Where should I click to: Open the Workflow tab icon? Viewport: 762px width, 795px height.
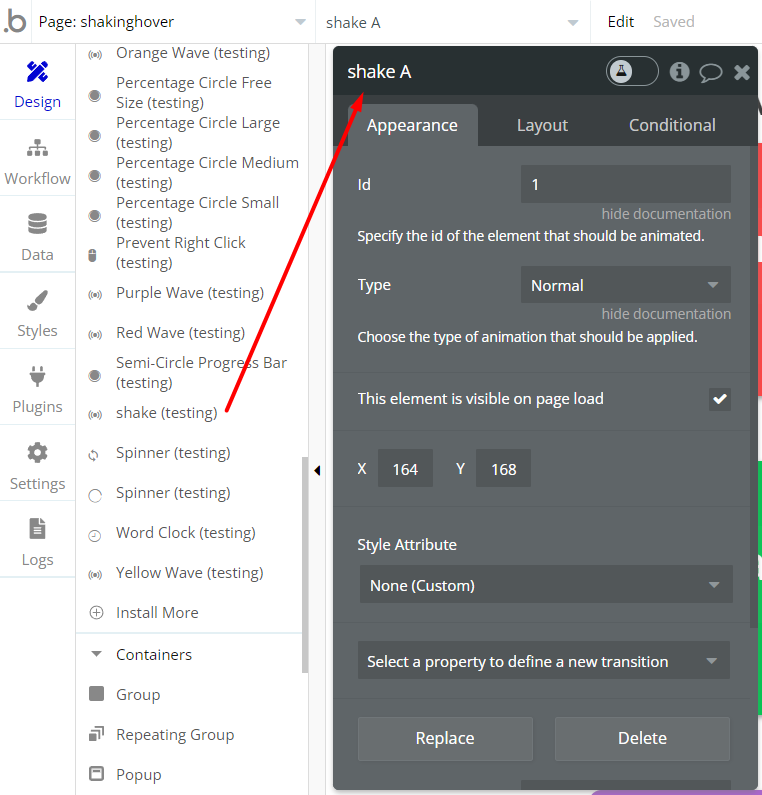(38, 148)
